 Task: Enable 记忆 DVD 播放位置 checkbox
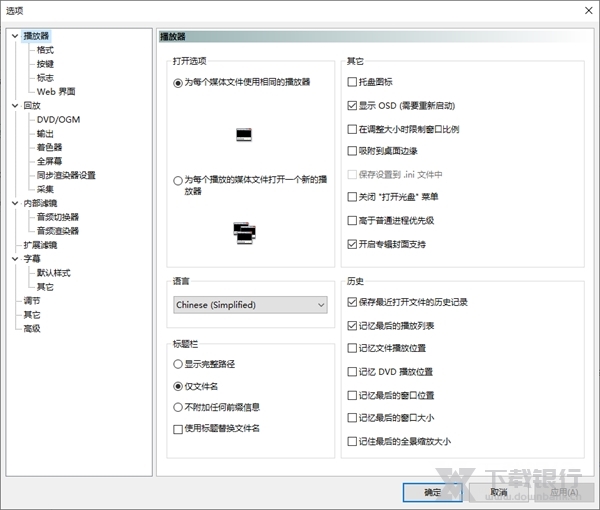click(352, 372)
